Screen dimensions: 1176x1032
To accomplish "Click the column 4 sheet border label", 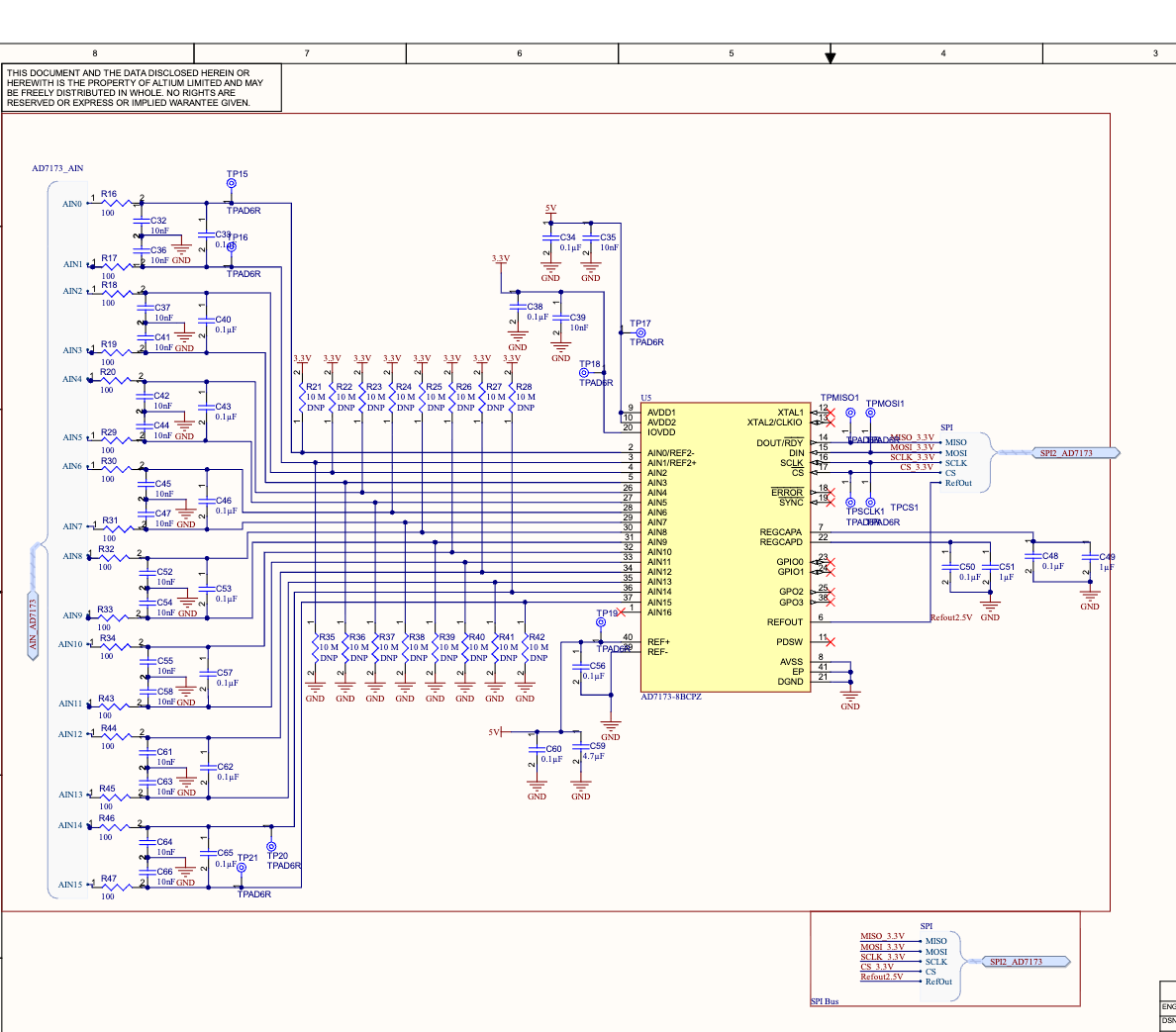I will [943, 53].
